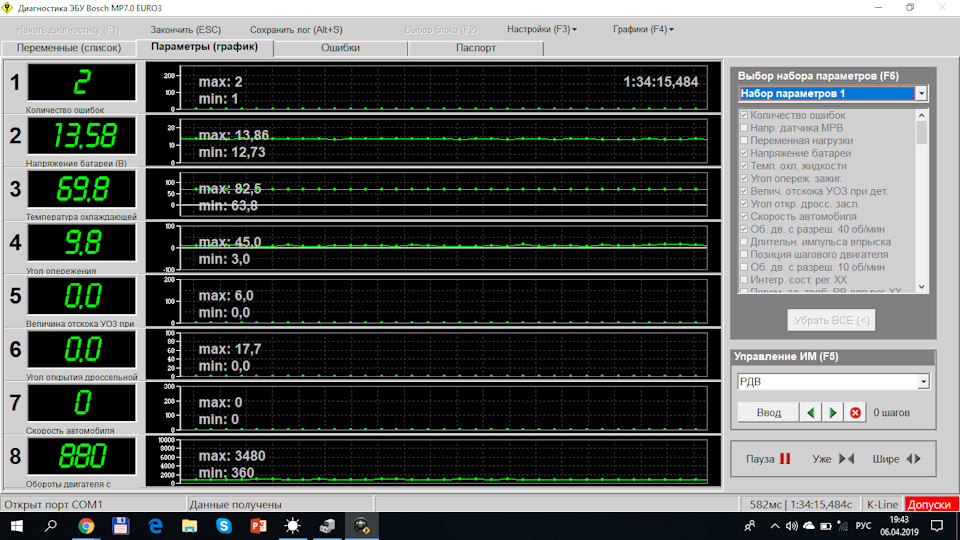Toggle Напряжение батареи checkbox

click(x=744, y=153)
